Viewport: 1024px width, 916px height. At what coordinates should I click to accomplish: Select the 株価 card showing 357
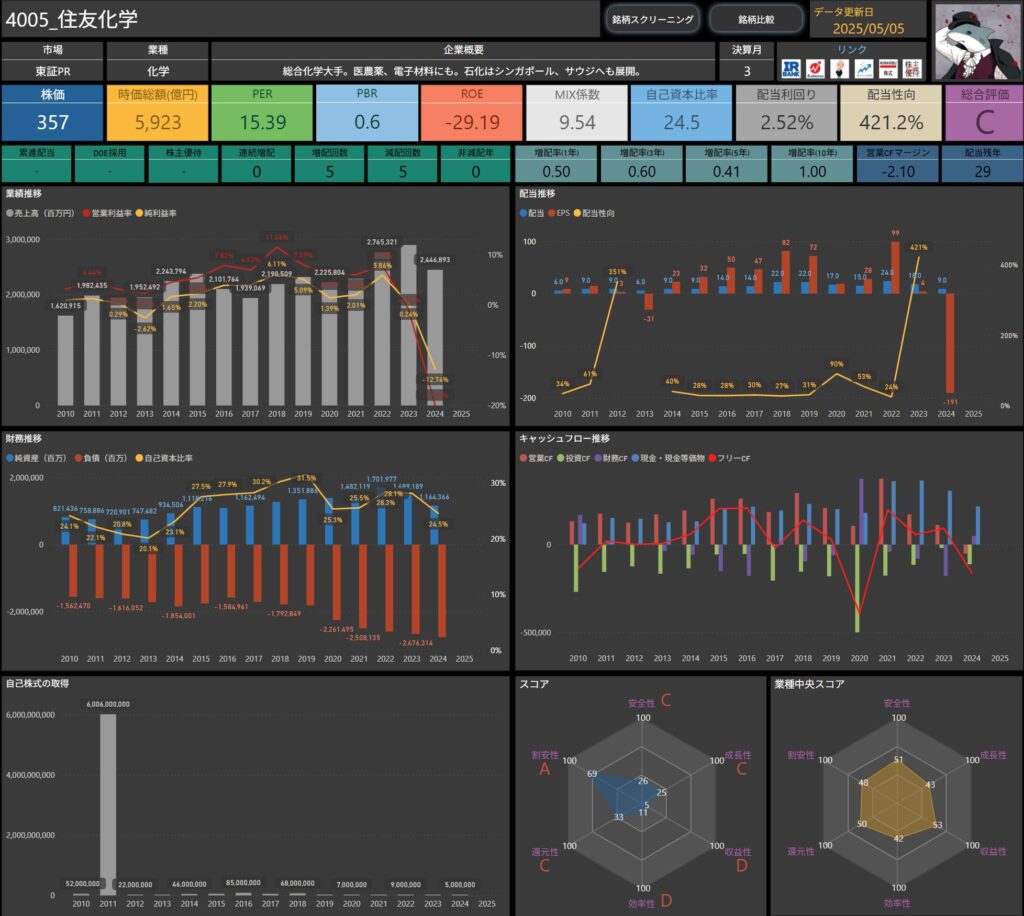pyautogui.click(x=52, y=112)
